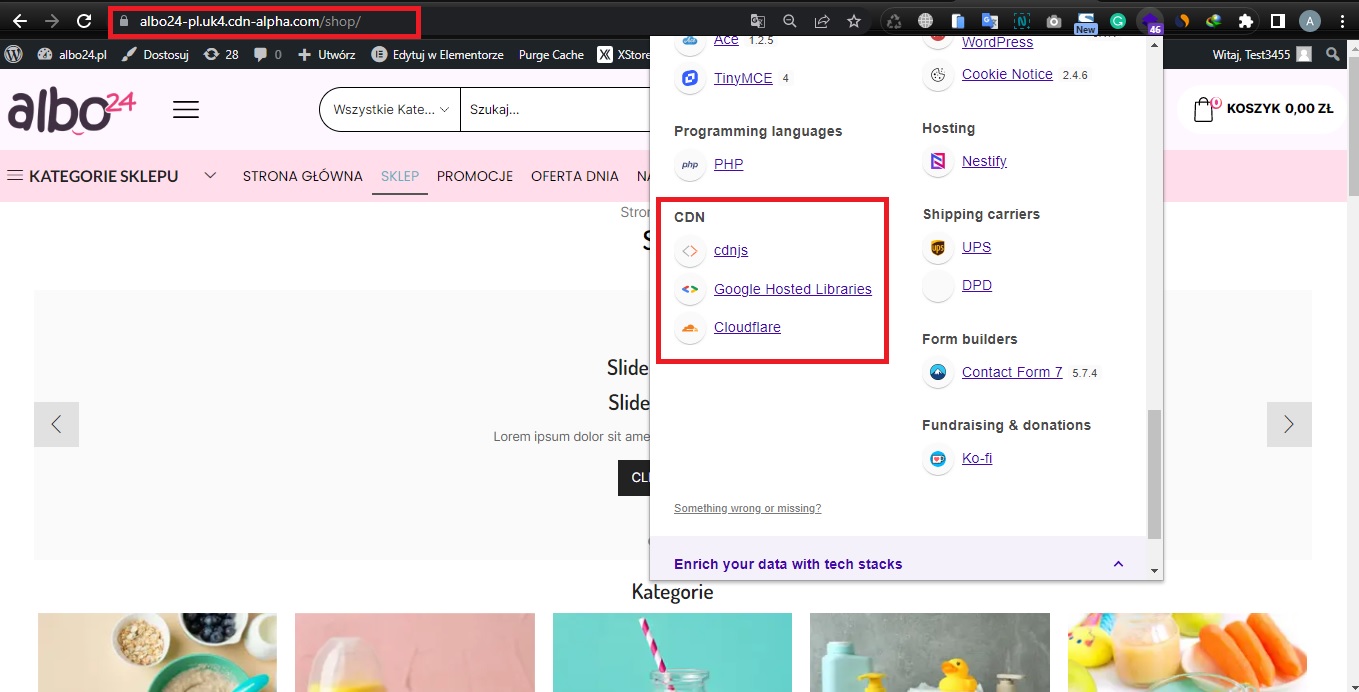The height and width of the screenshot is (692, 1359).
Task: Open PHP technology link
Action: click(x=728, y=164)
